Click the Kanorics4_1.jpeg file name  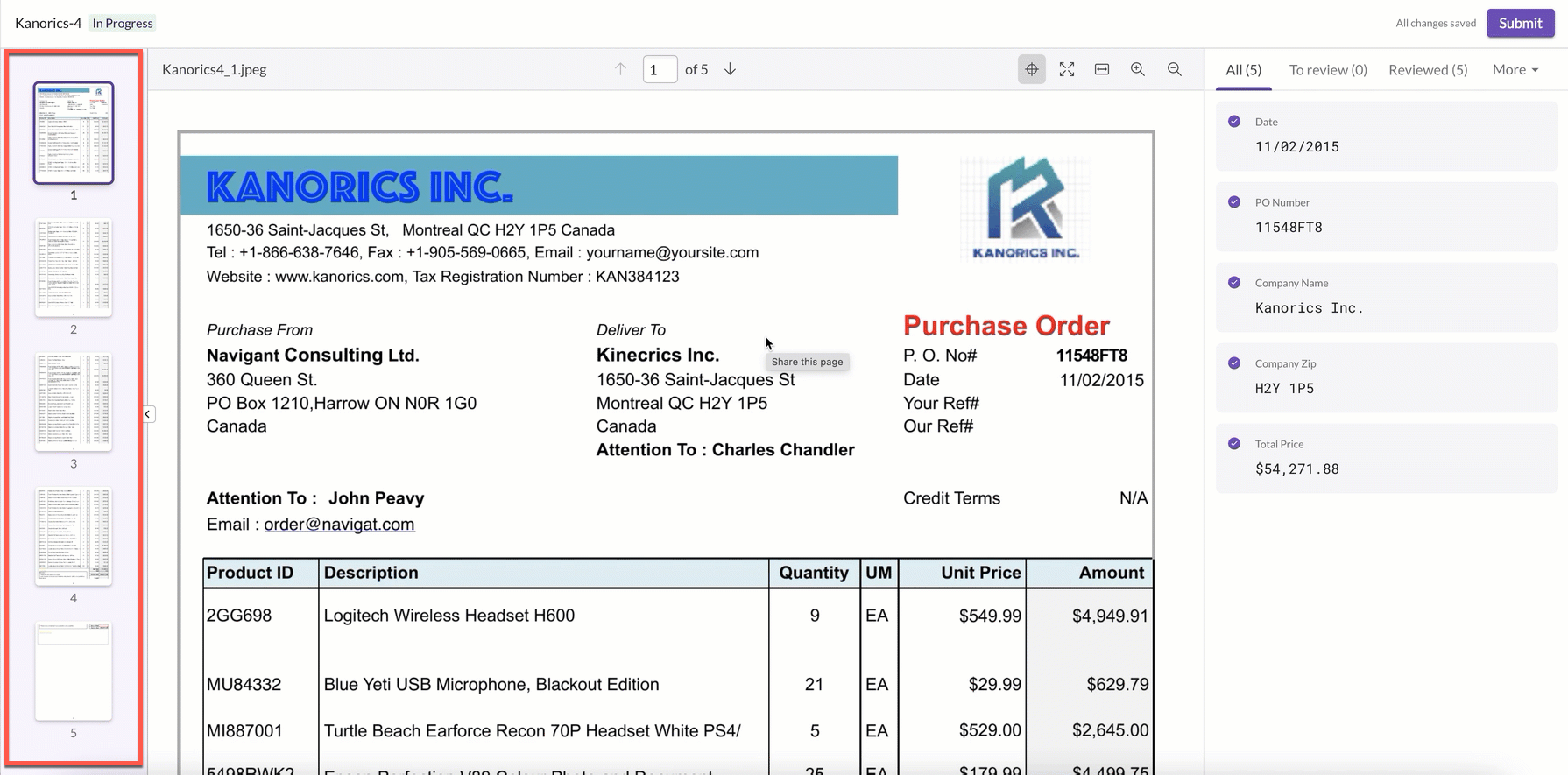(215, 69)
